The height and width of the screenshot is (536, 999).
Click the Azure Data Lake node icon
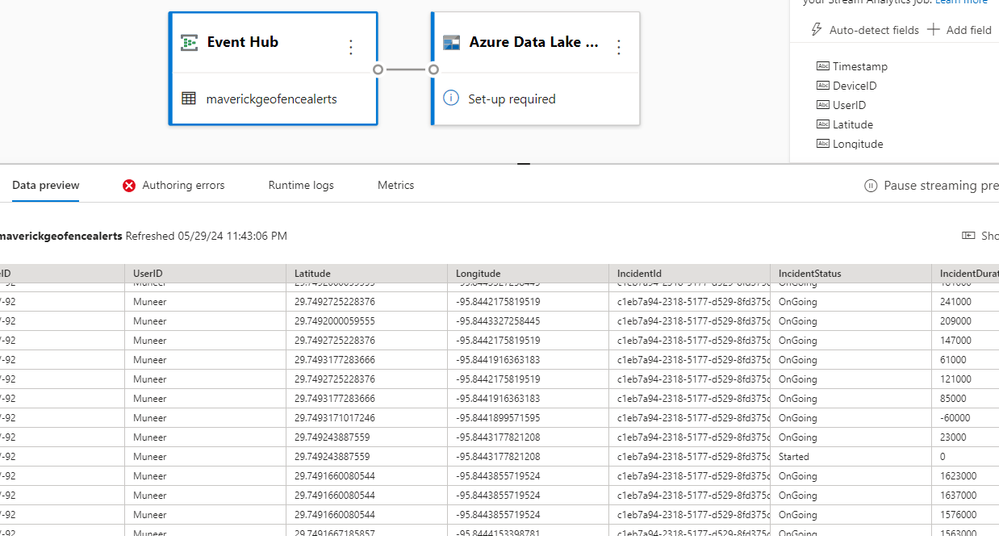[452, 43]
